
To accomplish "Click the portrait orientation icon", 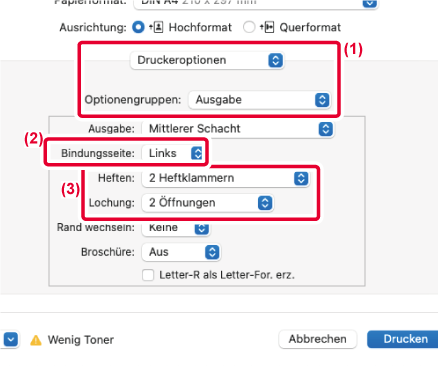I will coord(156,27).
